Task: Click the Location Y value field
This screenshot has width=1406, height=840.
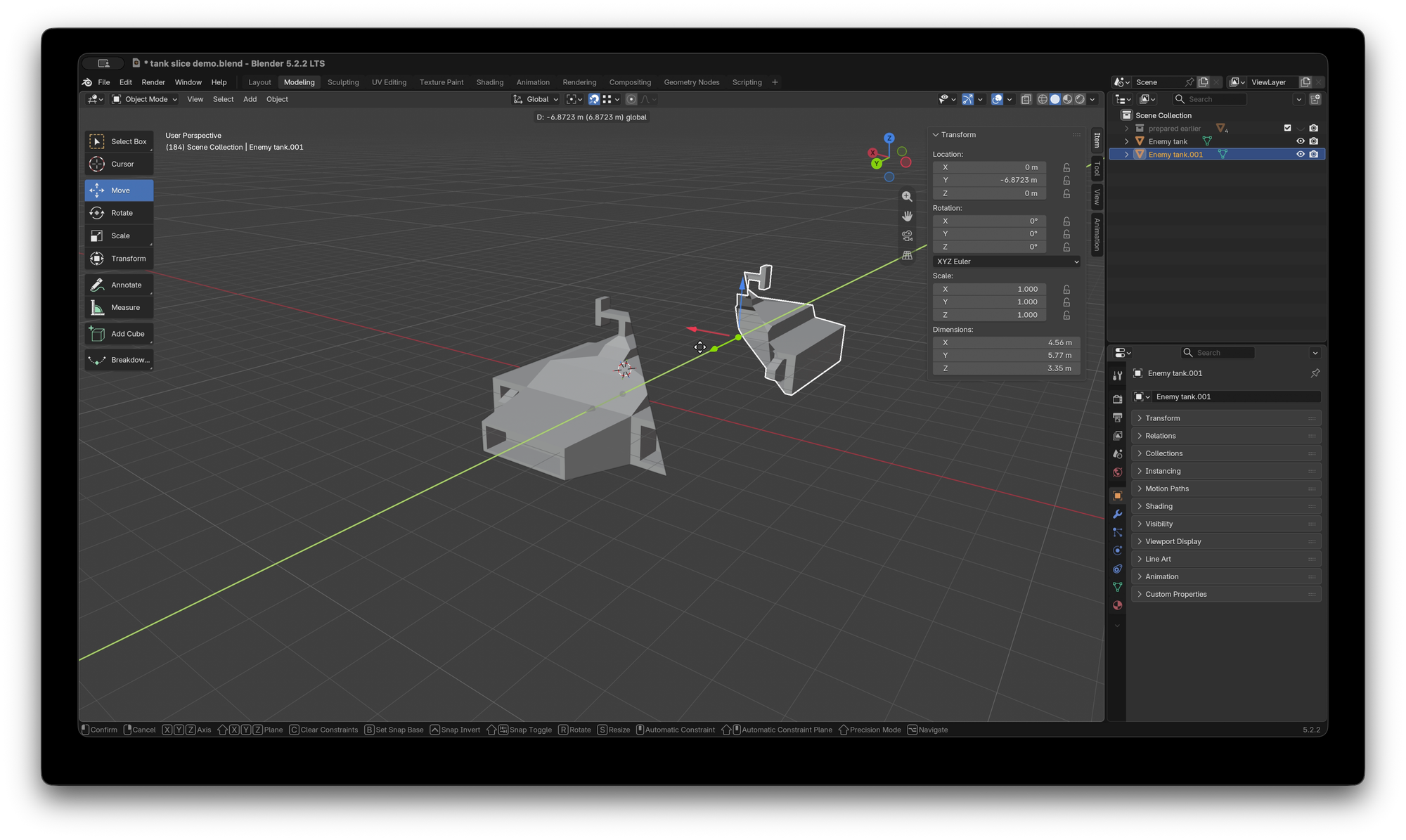Action: (989, 180)
